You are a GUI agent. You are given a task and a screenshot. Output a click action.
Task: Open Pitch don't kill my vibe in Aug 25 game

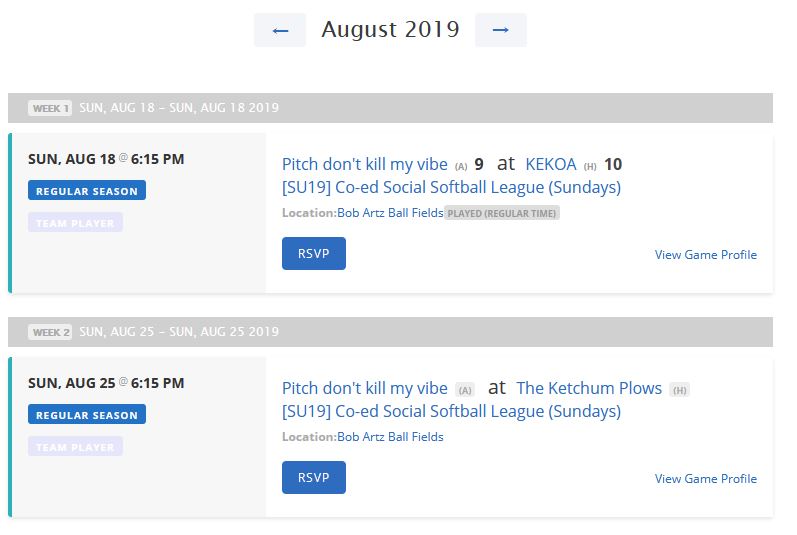[365, 388]
